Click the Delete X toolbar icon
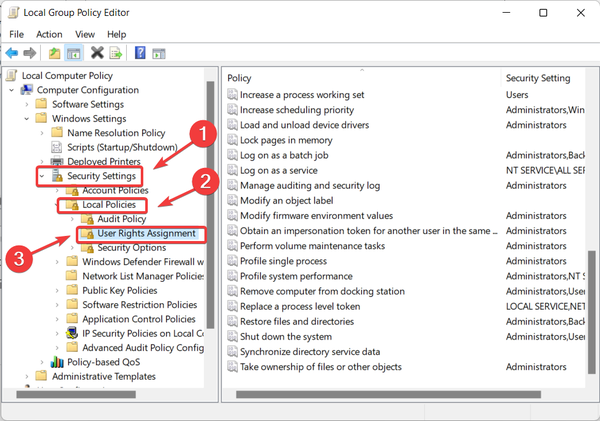Viewport: 600px width, 421px height. 97,53
